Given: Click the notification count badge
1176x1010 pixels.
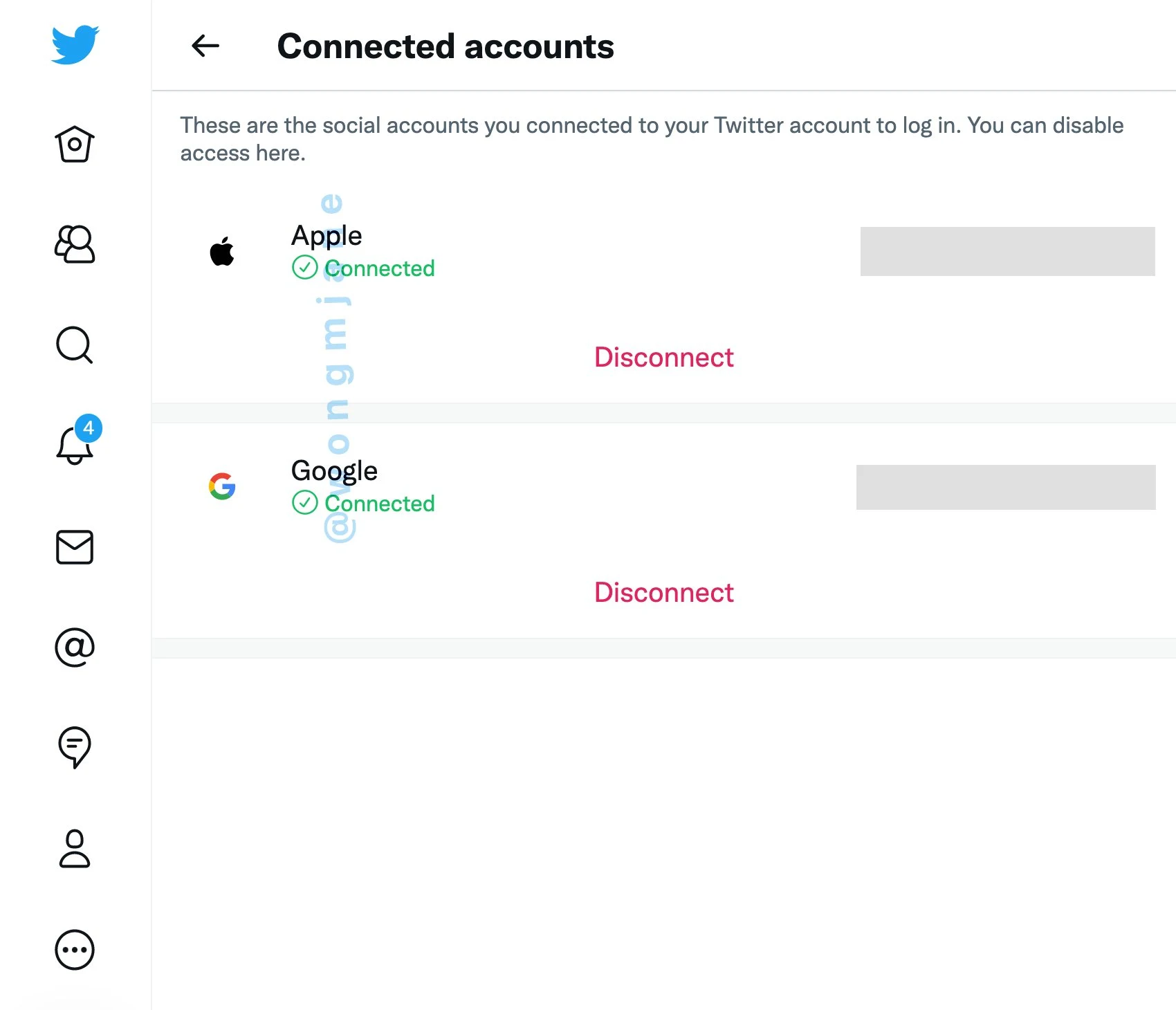Looking at the screenshot, I should [x=89, y=429].
